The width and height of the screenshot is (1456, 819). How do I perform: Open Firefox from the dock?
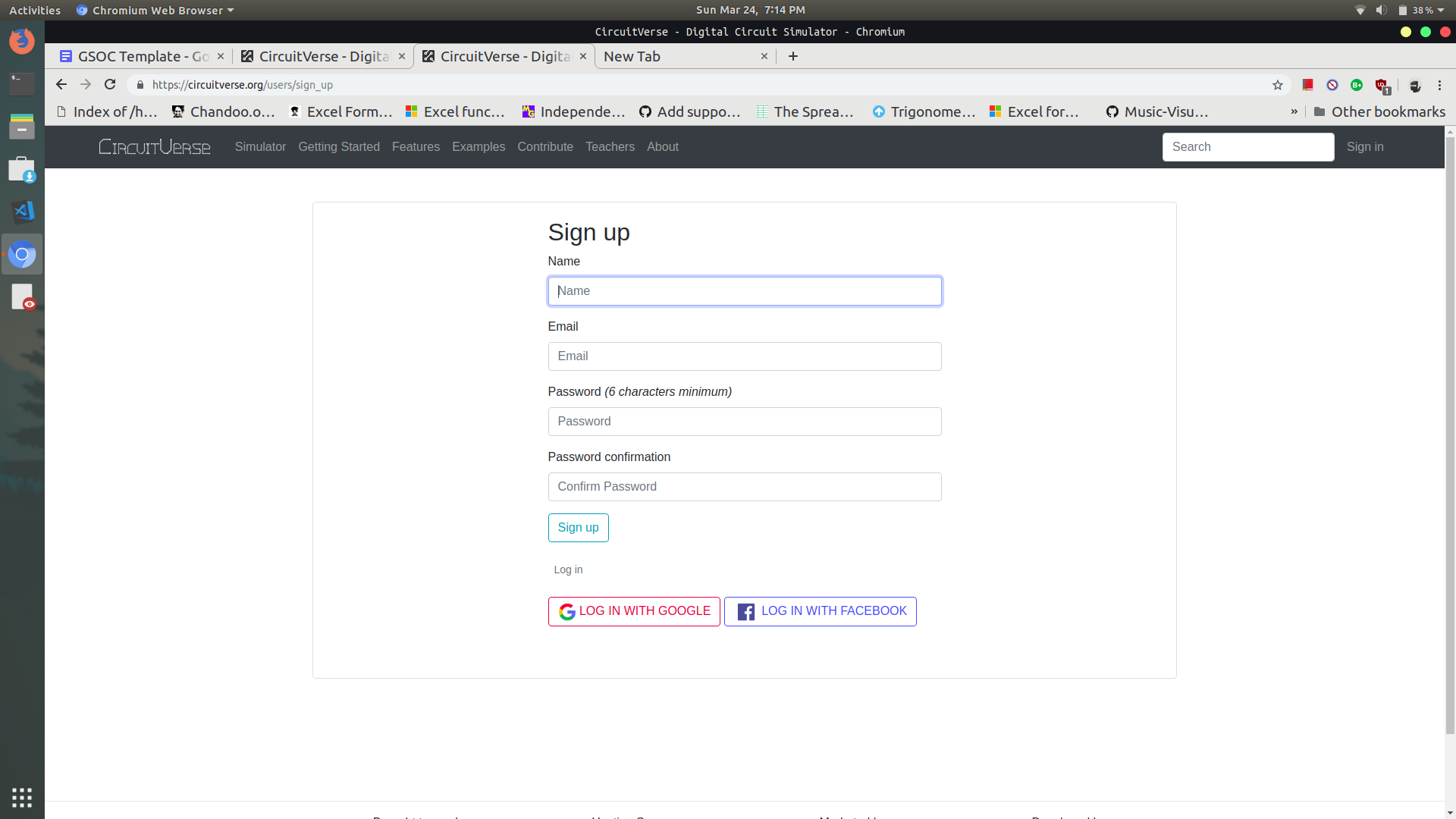click(22, 41)
